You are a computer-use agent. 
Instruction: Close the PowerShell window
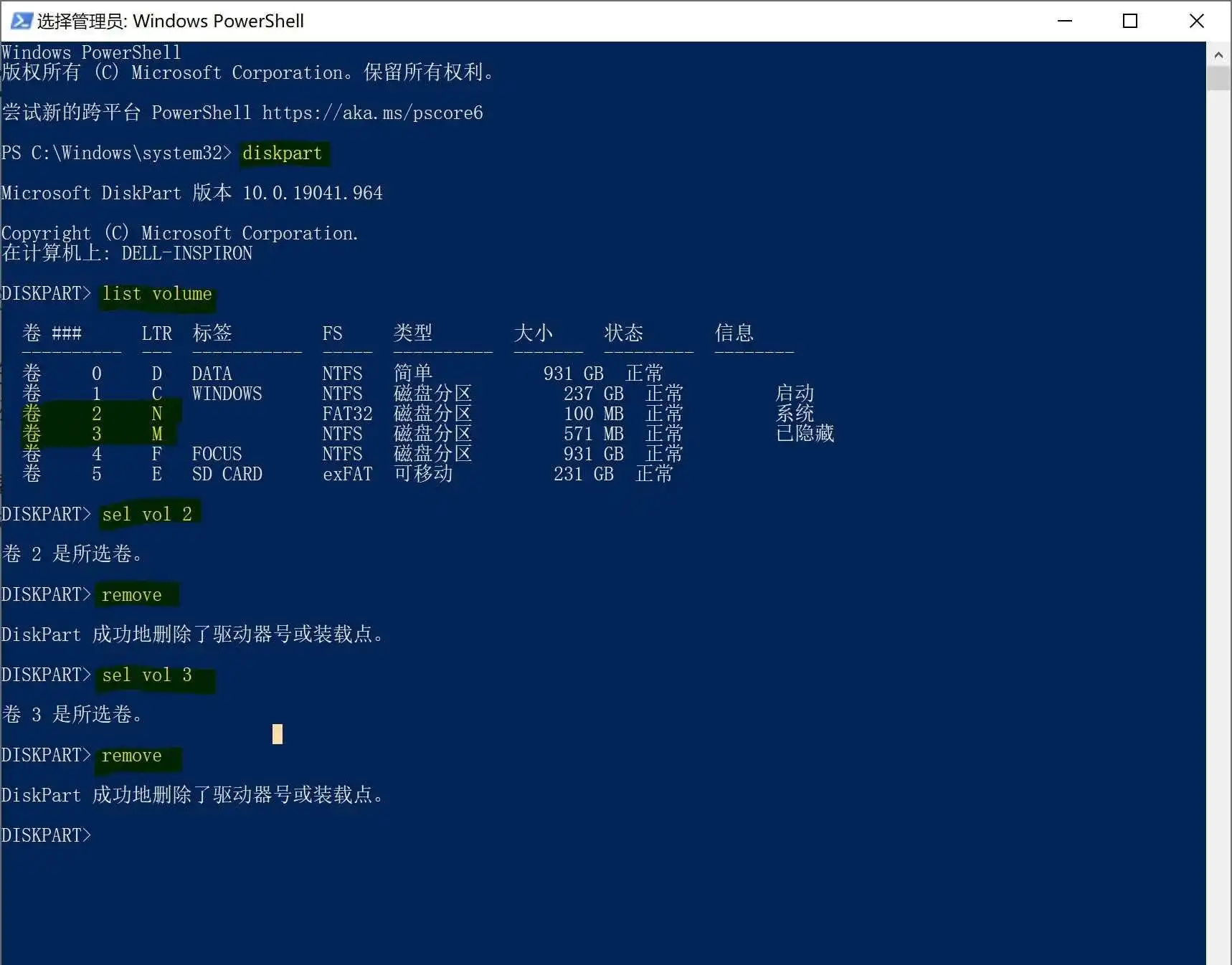point(1196,21)
